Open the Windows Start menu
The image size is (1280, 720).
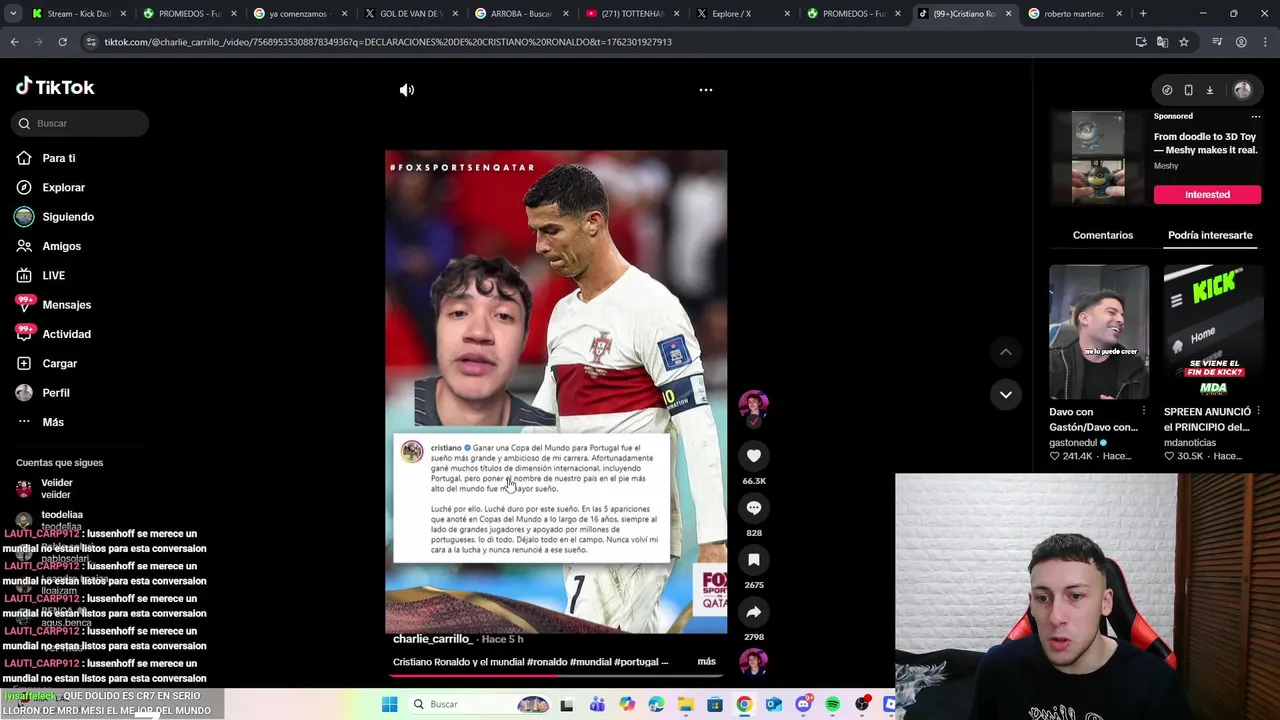click(389, 704)
